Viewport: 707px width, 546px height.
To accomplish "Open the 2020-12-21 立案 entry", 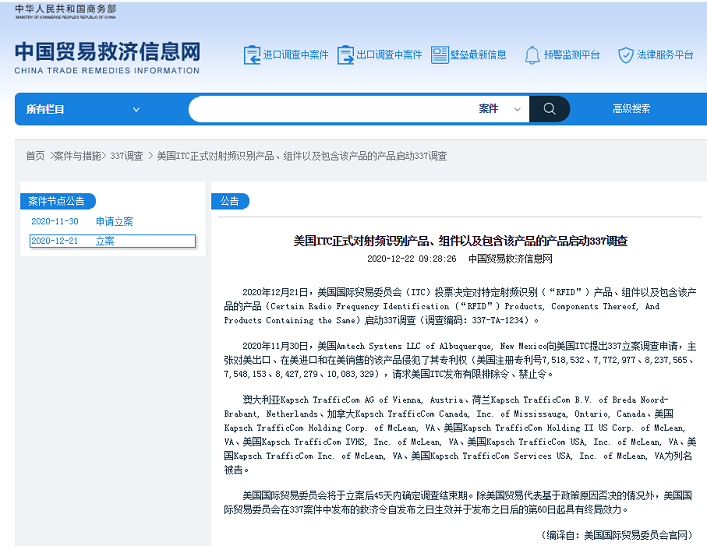I will [x=113, y=241].
